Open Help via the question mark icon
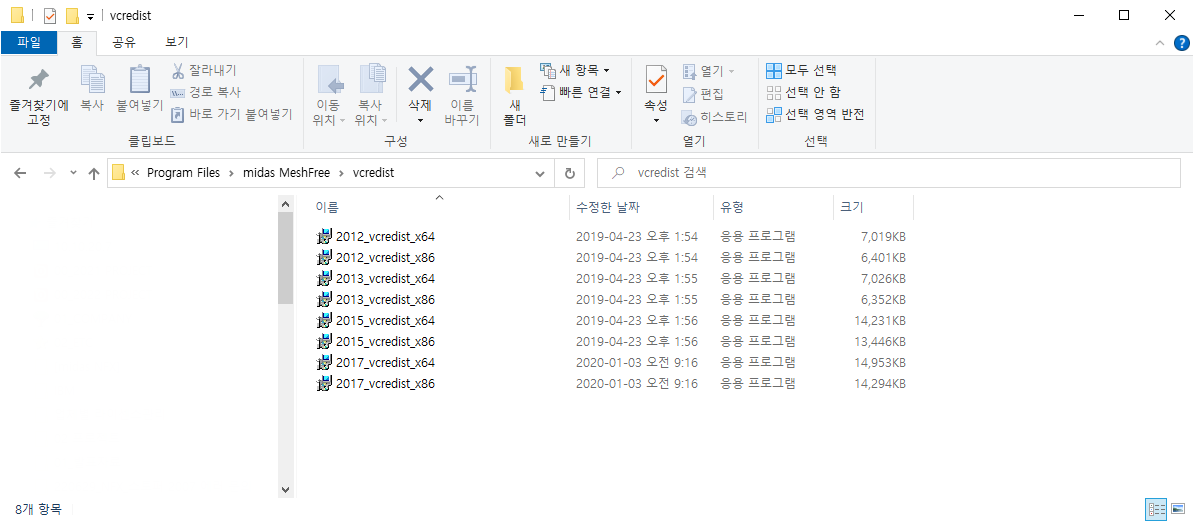This screenshot has width=1194, height=522. click(x=1181, y=43)
